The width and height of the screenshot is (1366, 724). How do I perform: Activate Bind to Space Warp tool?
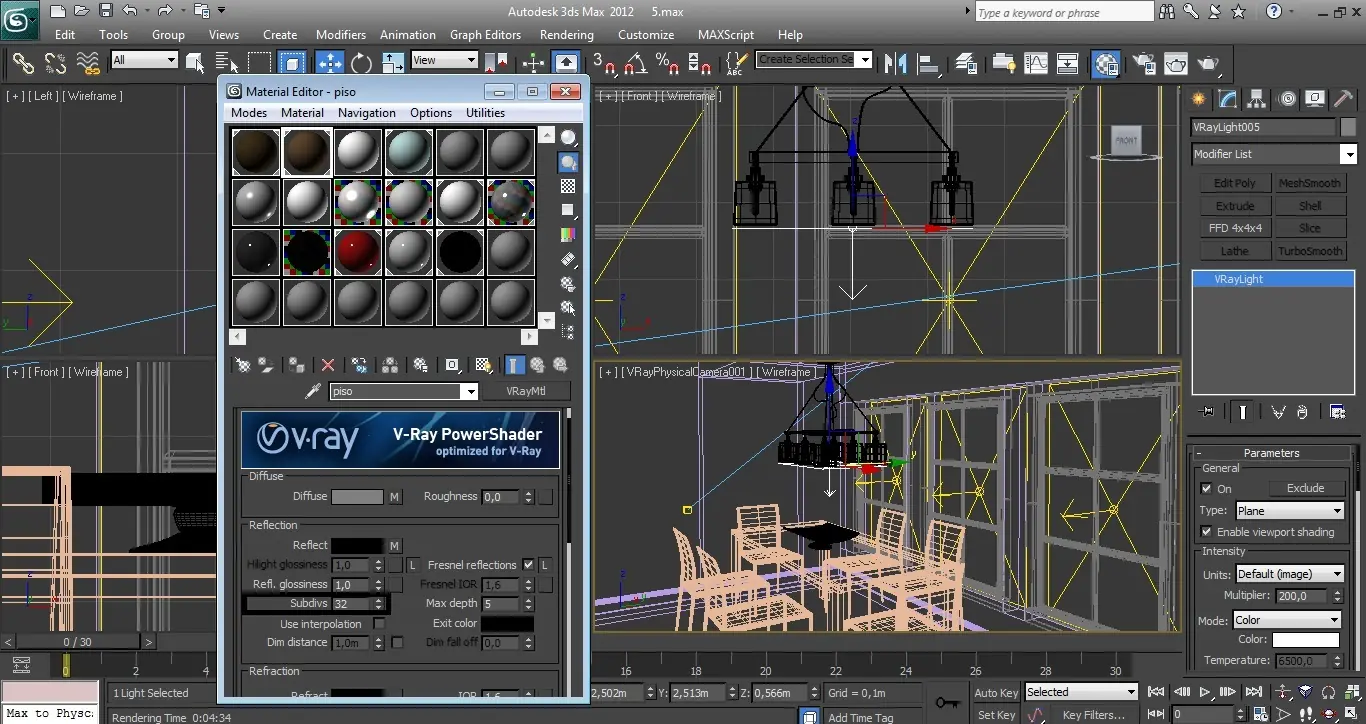(x=88, y=63)
